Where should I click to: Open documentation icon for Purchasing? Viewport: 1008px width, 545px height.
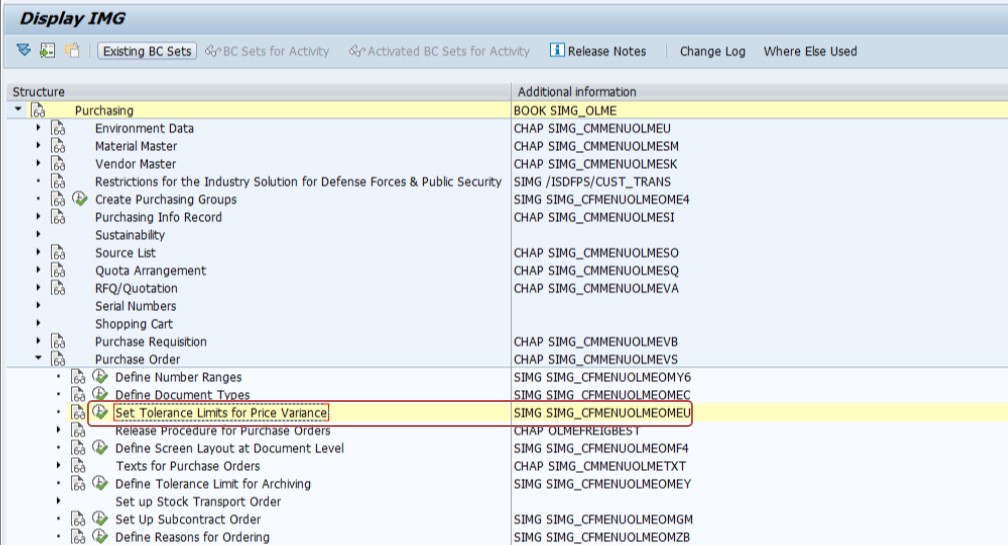click(x=39, y=111)
